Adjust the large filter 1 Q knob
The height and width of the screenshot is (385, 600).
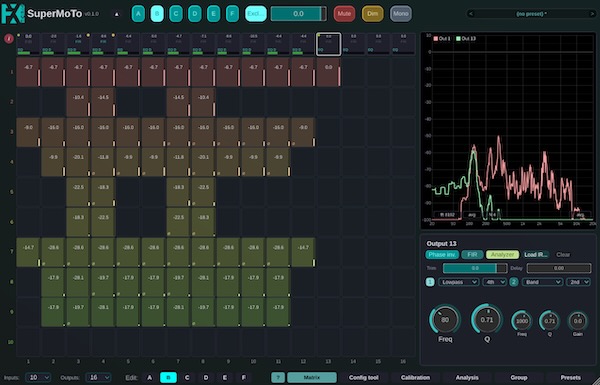(x=487, y=320)
